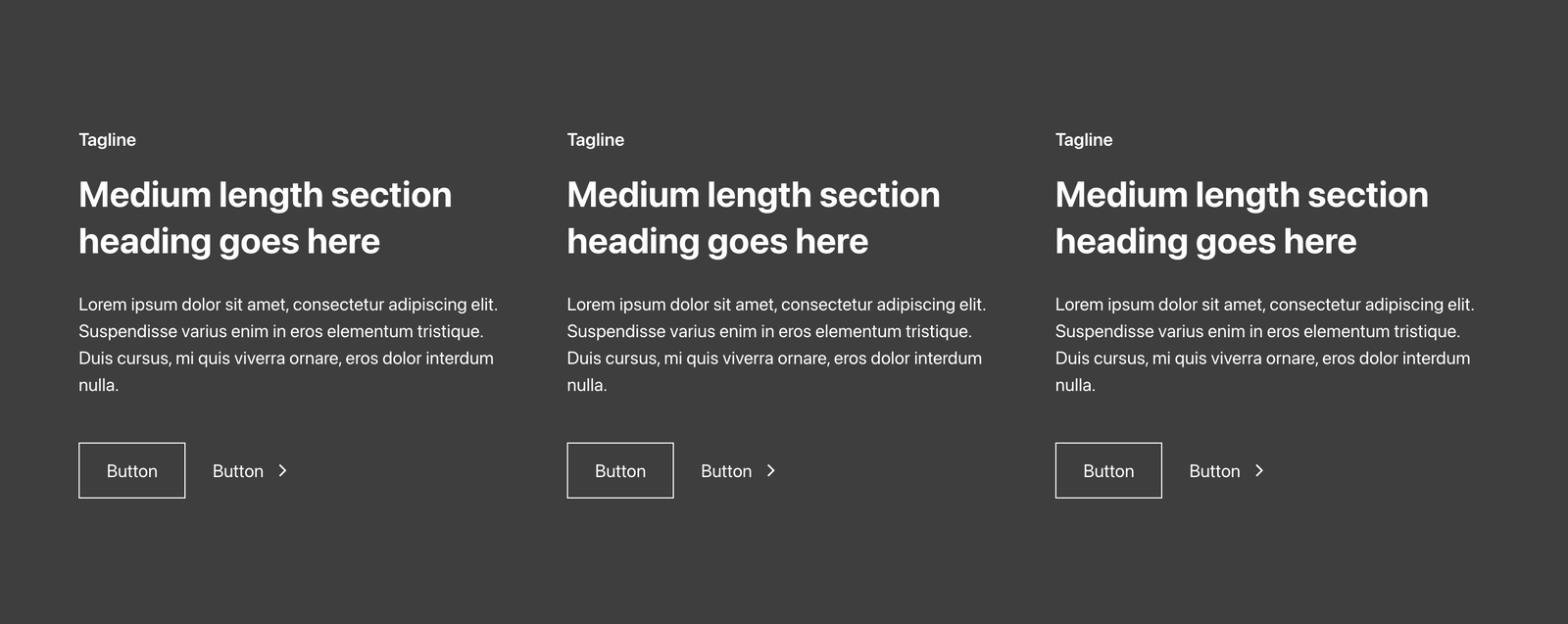1568x624 pixels.
Task: Select the Tagline label in the right column
Action: coord(1084,140)
